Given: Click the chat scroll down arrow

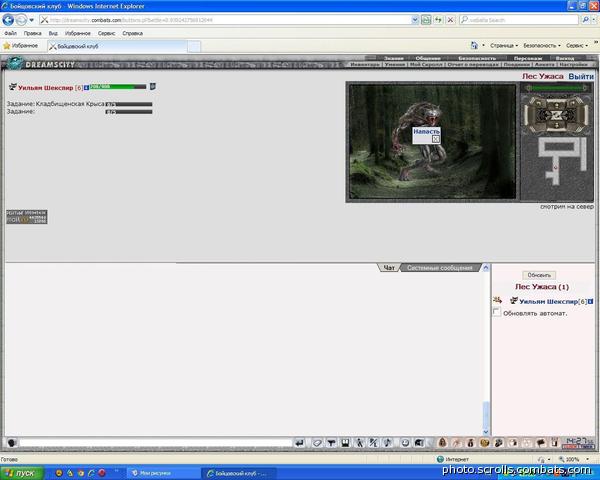Looking at the screenshot, I should (486, 432).
